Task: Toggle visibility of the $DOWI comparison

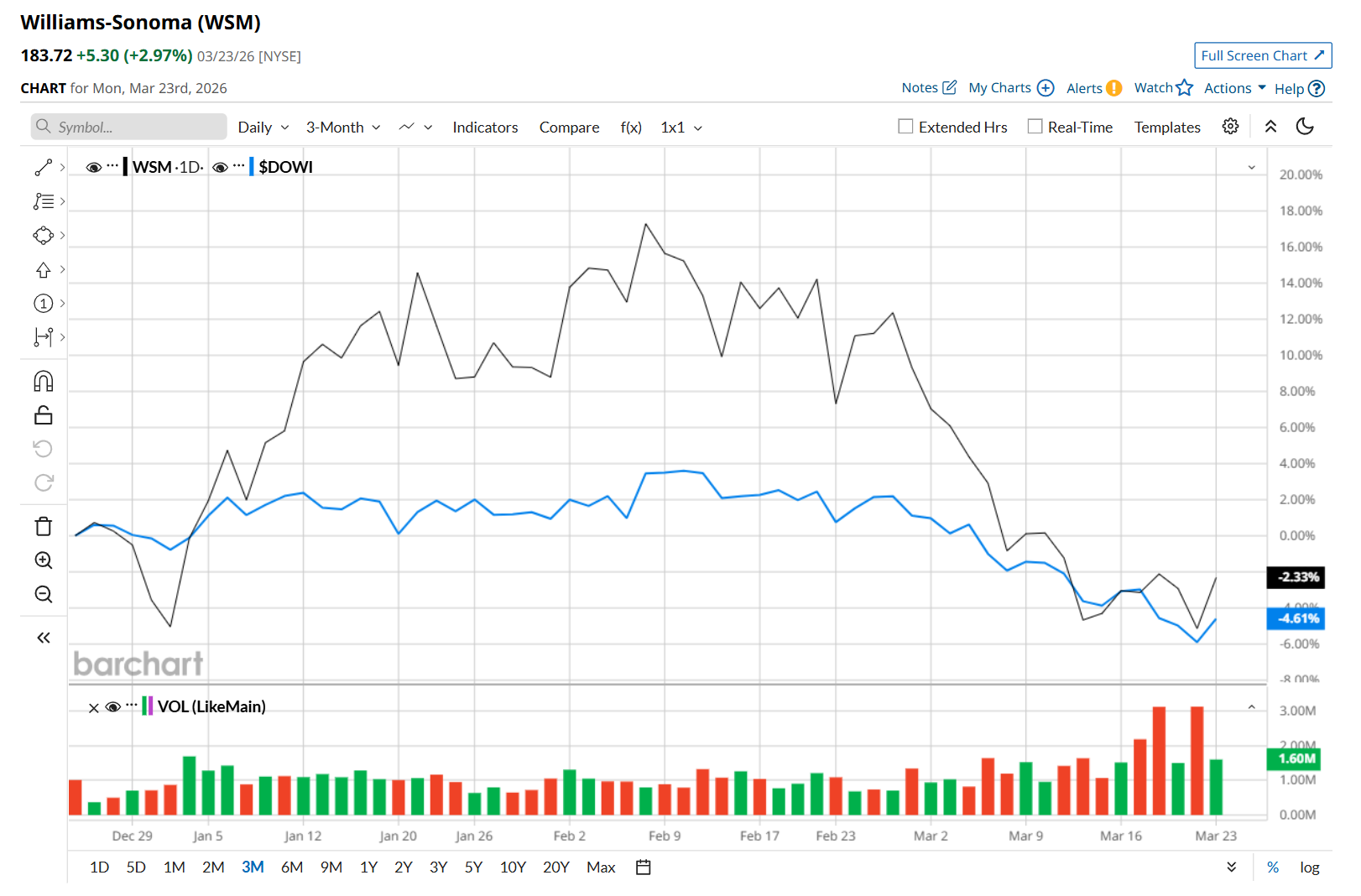Action: tap(221, 168)
